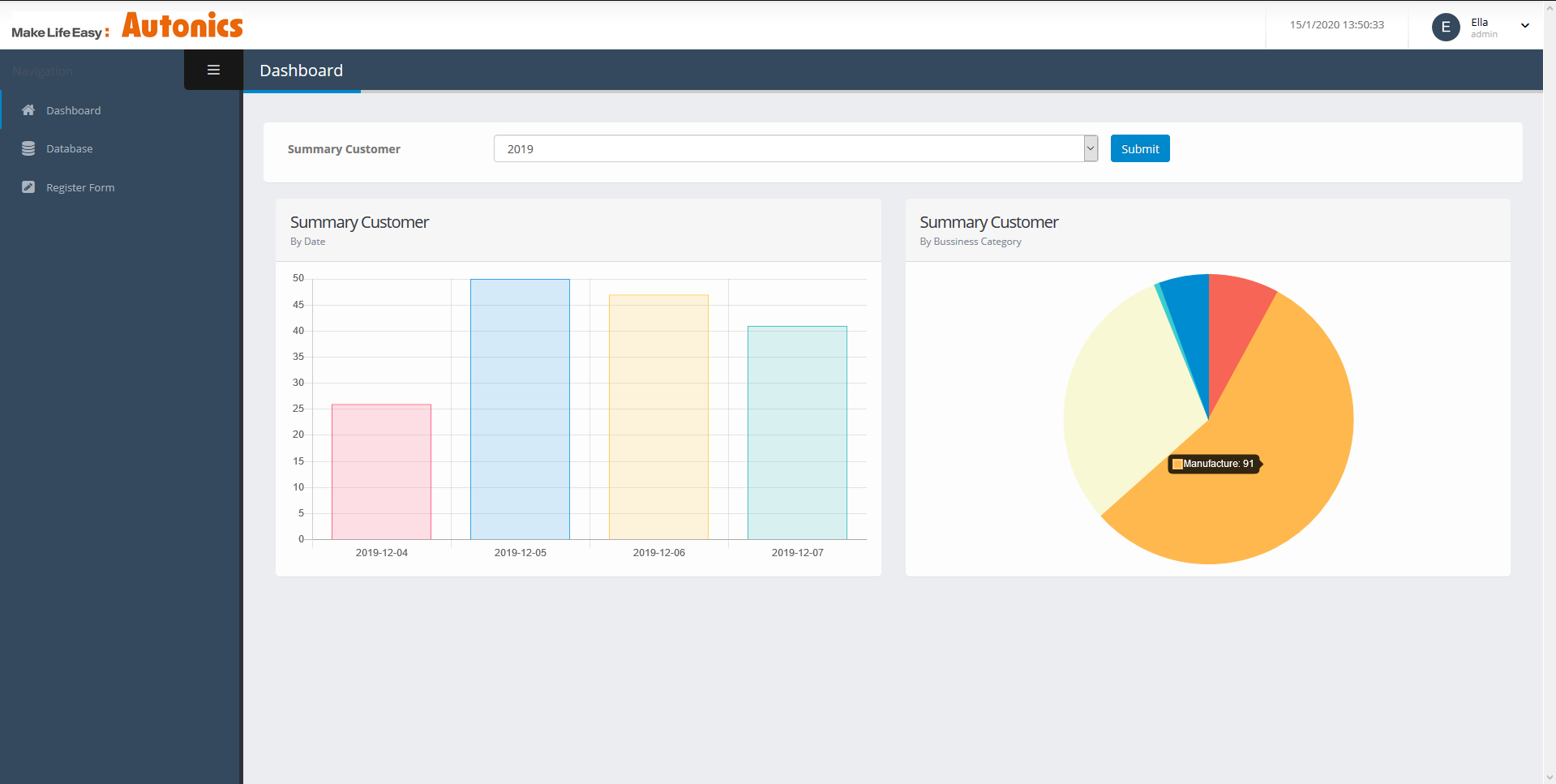Click the Autonics logo
The height and width of the screenshot is (784, 1556).
[x=182, y=26]
